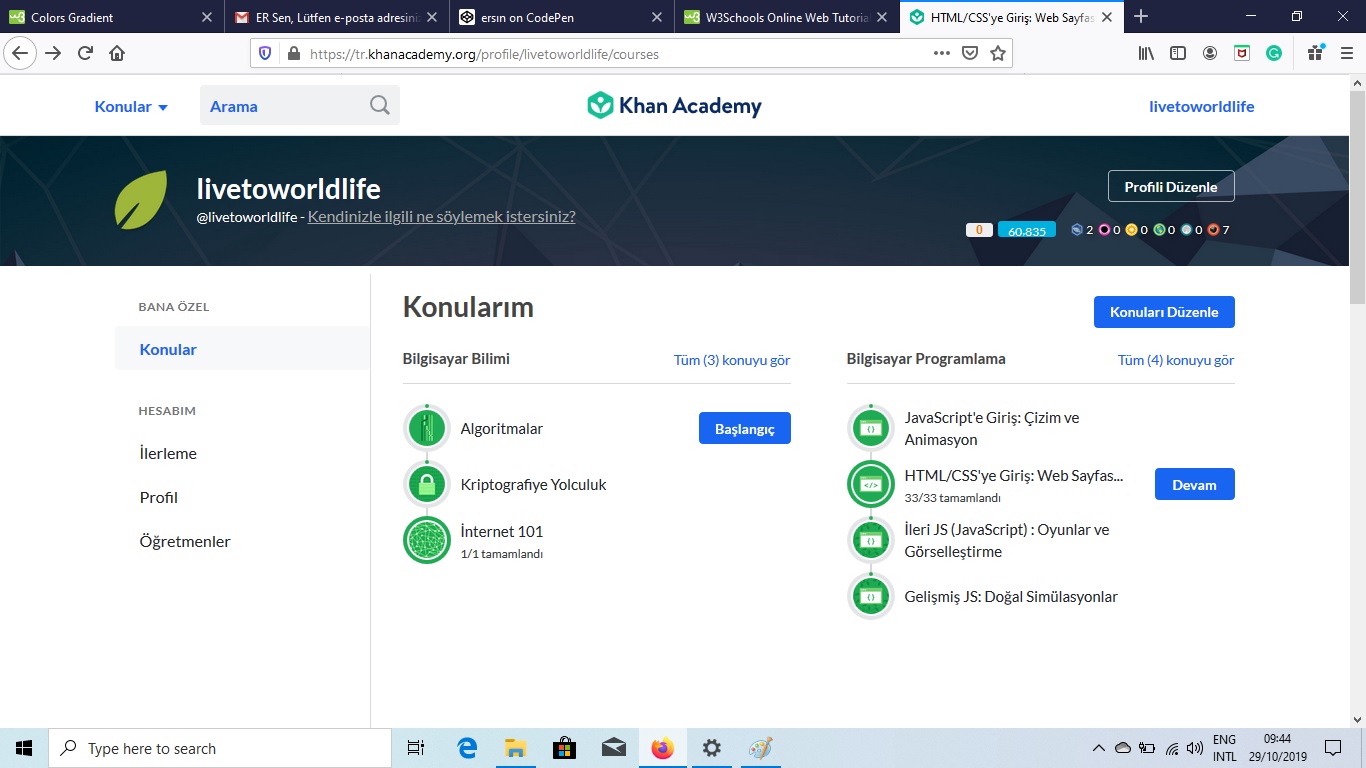
Task: Open Tüm (3) konuyu gör link
Action: click(x=732, y=360)
